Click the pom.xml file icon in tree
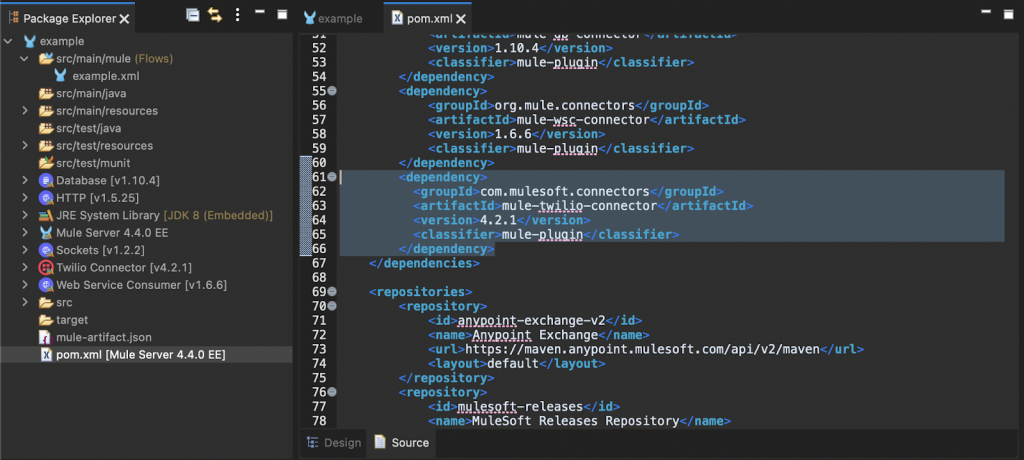 [46, 355]
